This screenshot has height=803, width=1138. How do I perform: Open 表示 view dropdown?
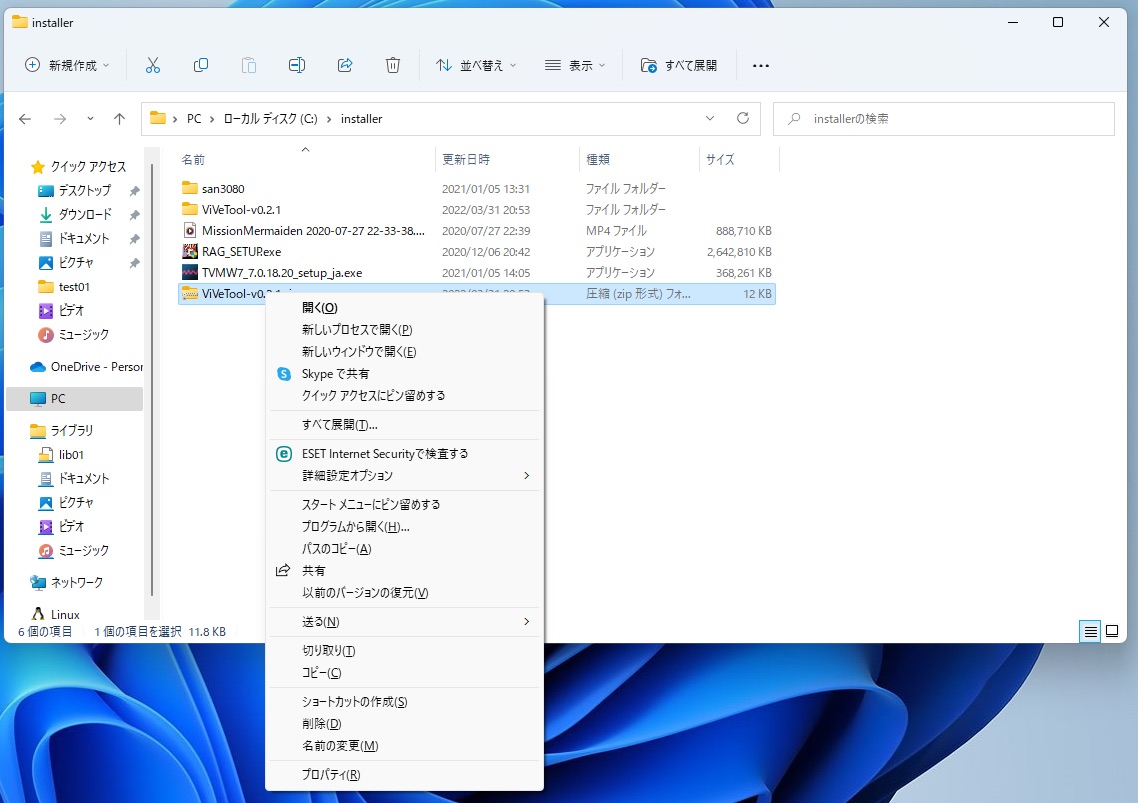(x=575, y=65)
